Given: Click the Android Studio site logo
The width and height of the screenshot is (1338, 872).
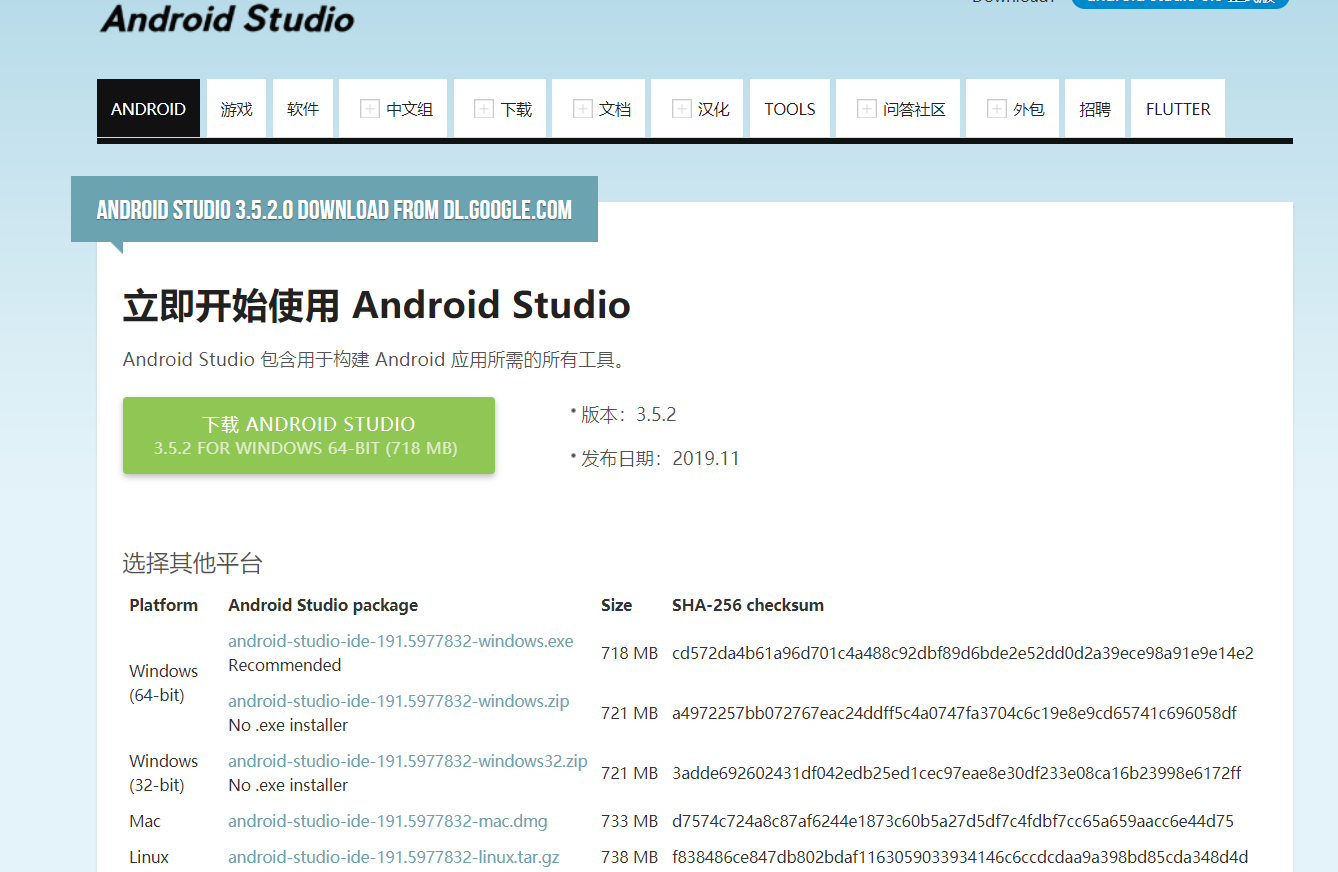Looking at the screenshot, I should 227,17.
